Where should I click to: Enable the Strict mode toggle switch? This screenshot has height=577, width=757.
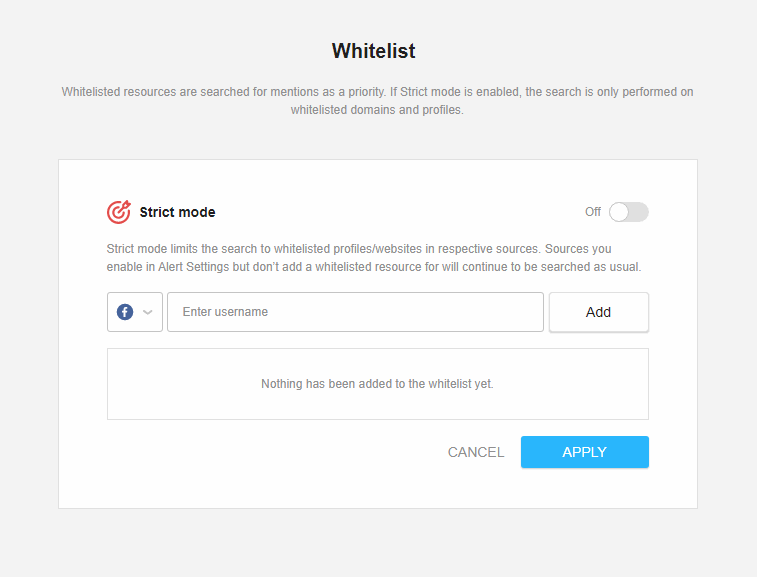coord(629,212)
